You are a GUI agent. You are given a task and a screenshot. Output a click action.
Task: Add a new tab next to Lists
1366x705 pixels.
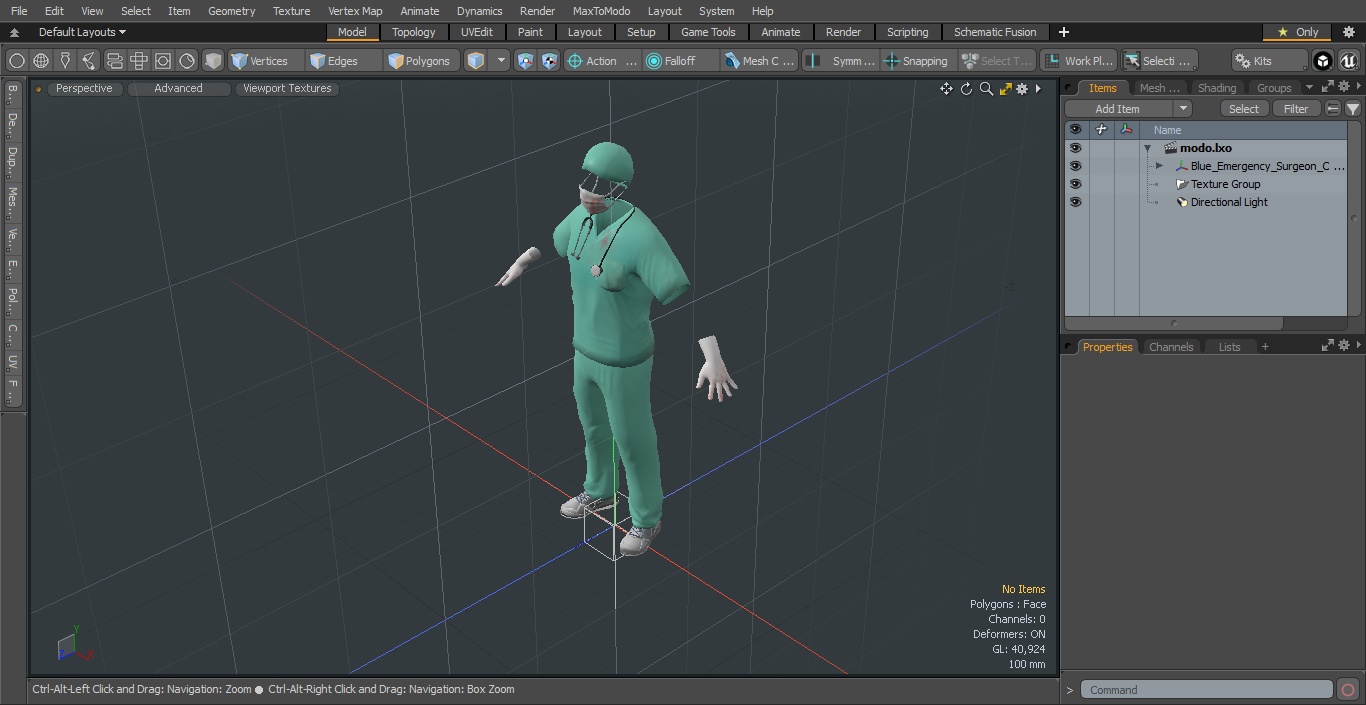coord(1265,347)
